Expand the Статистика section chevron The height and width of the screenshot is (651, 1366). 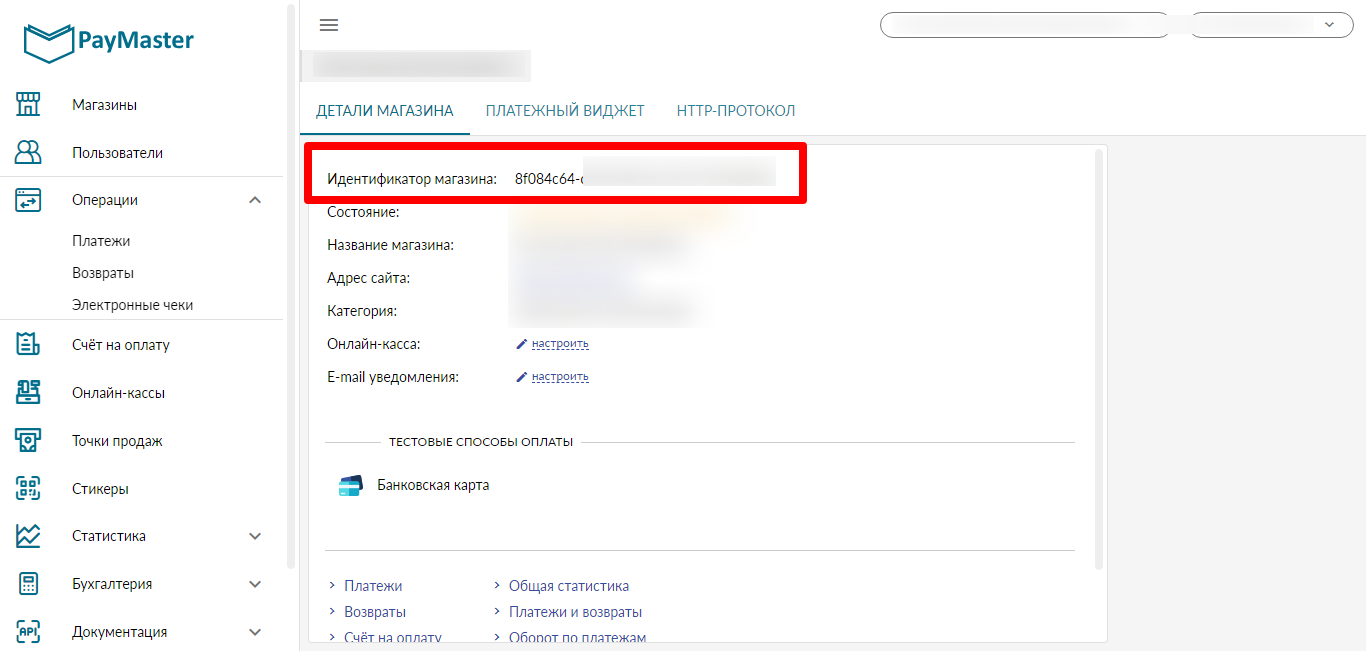[255, 536]
